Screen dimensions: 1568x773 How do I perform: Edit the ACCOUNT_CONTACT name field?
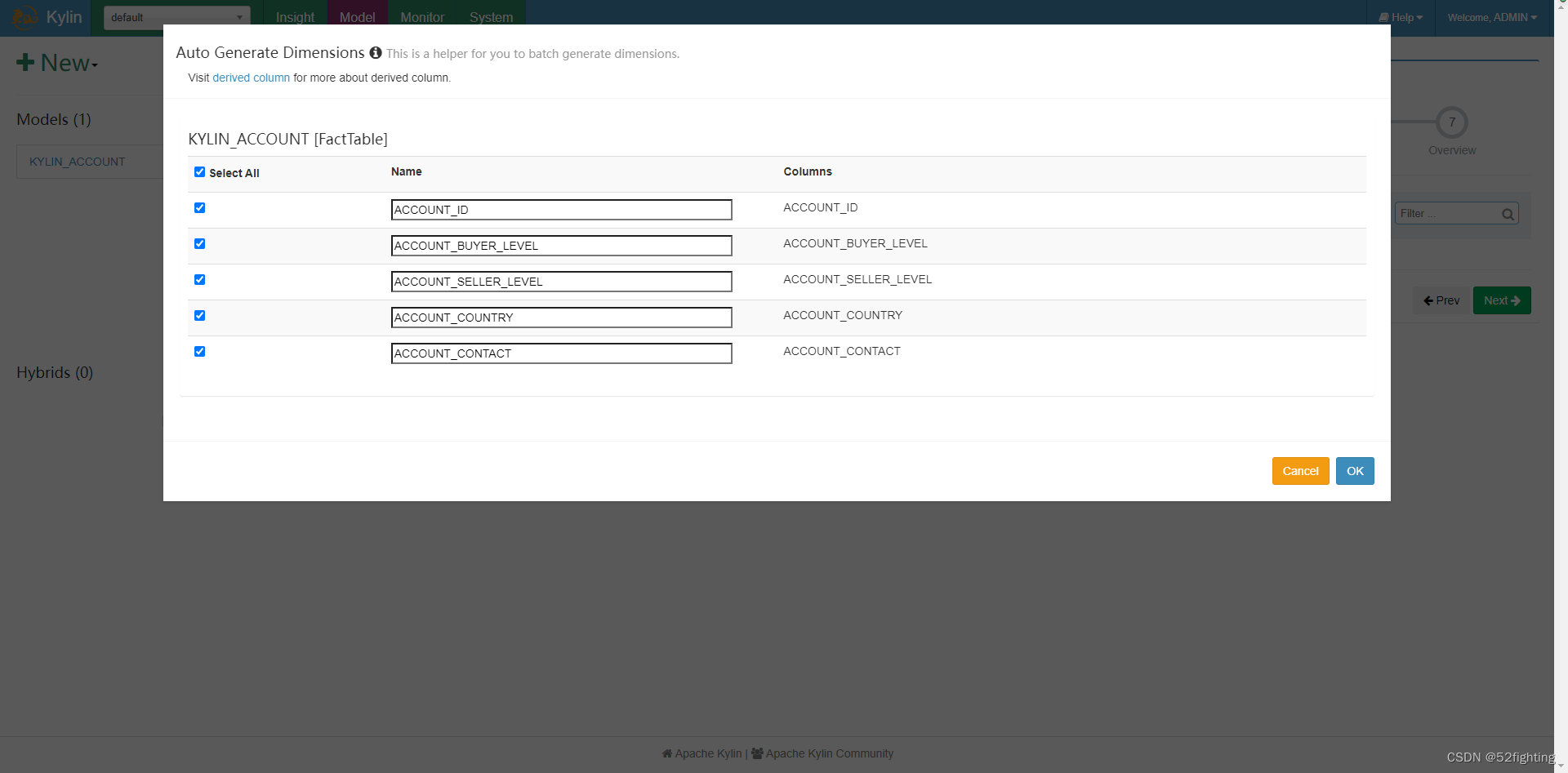click(x=561, y=353)
